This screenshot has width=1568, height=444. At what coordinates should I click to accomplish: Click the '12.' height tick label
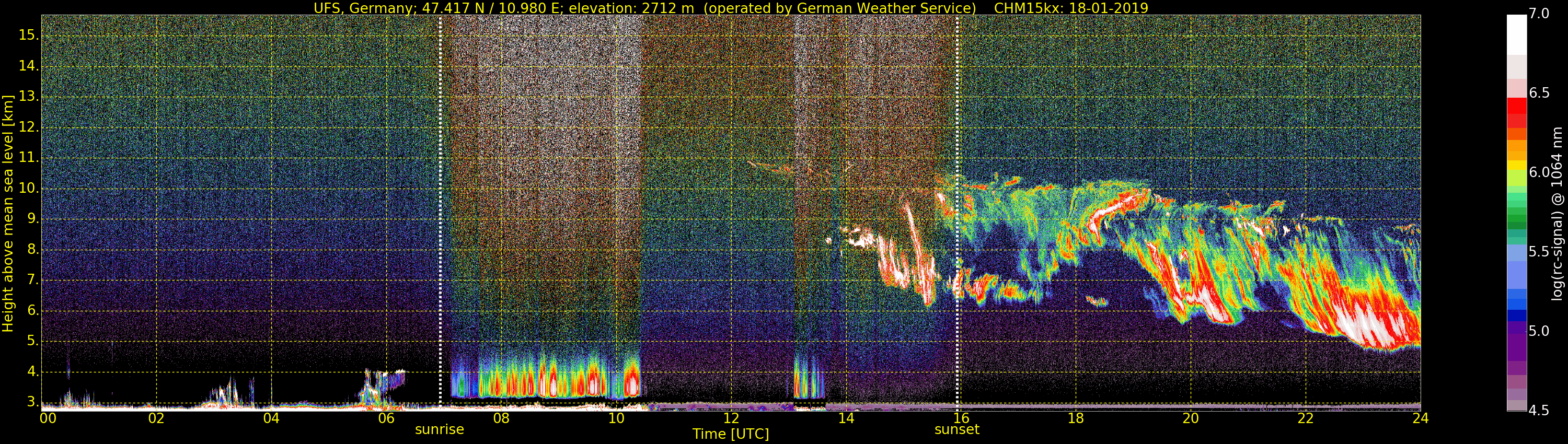pos(29,127)
